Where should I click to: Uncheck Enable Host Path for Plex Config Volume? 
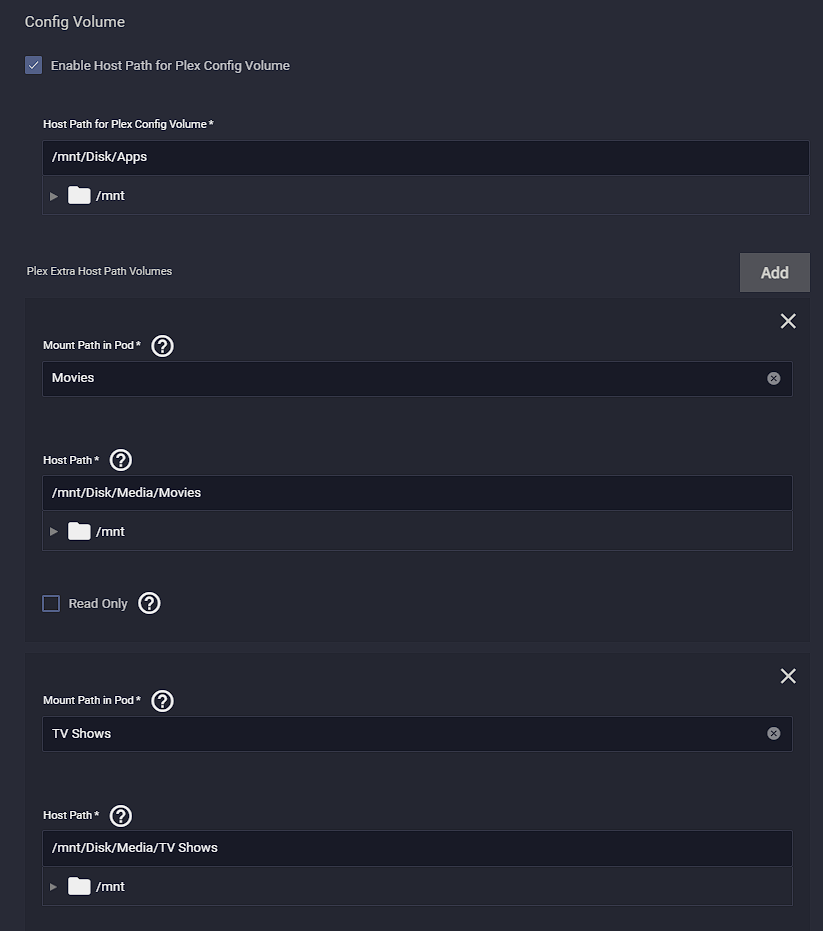coord(33,65)
